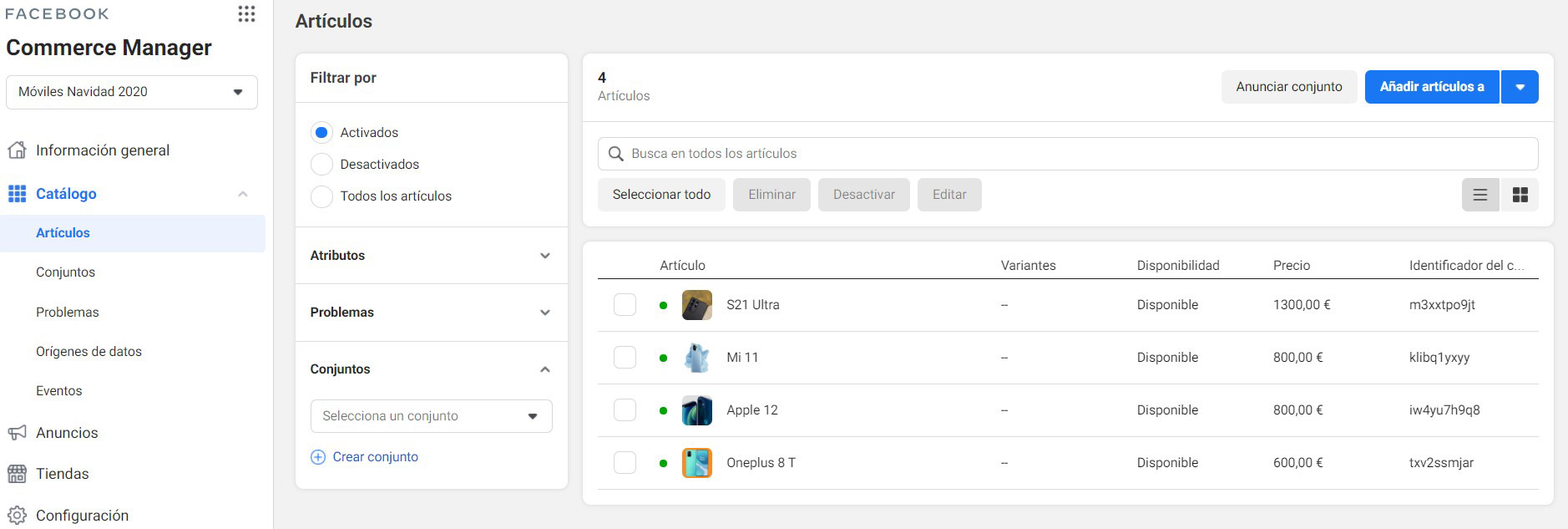Open the Añadir artículos arrow dropdown

point(1520,87)
